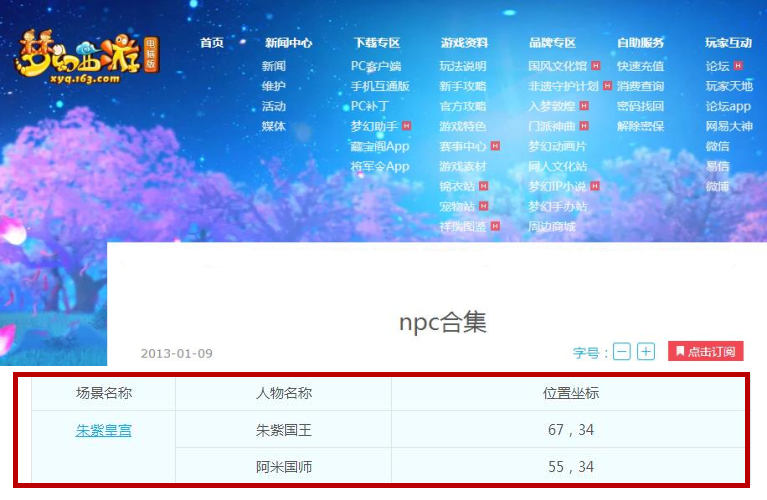The height and width of the screenshot is (500, 767).
Task: Open the 梦幻手办站 link
Action: (x=557, y=206)
